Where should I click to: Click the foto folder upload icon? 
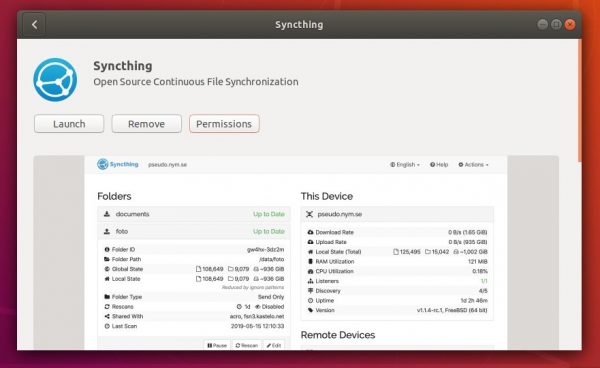coord(107,231)
